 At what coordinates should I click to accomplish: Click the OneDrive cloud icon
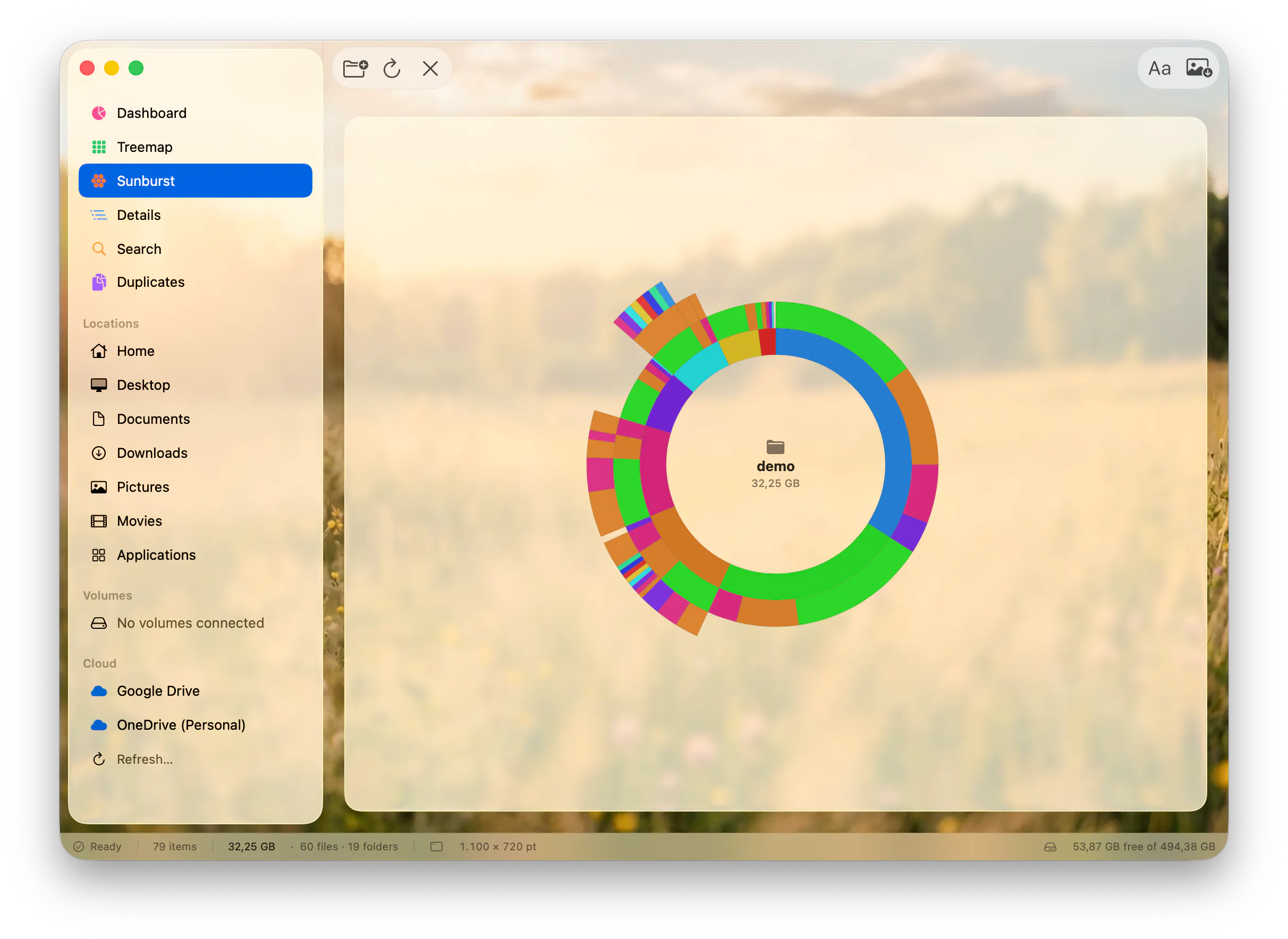coord(99,726)
